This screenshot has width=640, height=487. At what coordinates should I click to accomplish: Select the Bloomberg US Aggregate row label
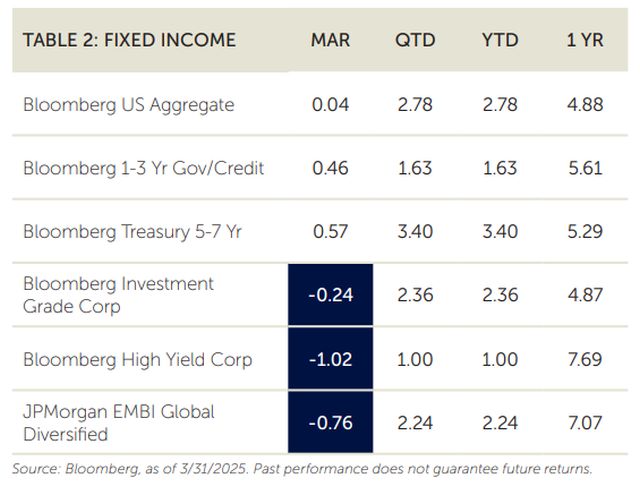(x=128, y=104)
